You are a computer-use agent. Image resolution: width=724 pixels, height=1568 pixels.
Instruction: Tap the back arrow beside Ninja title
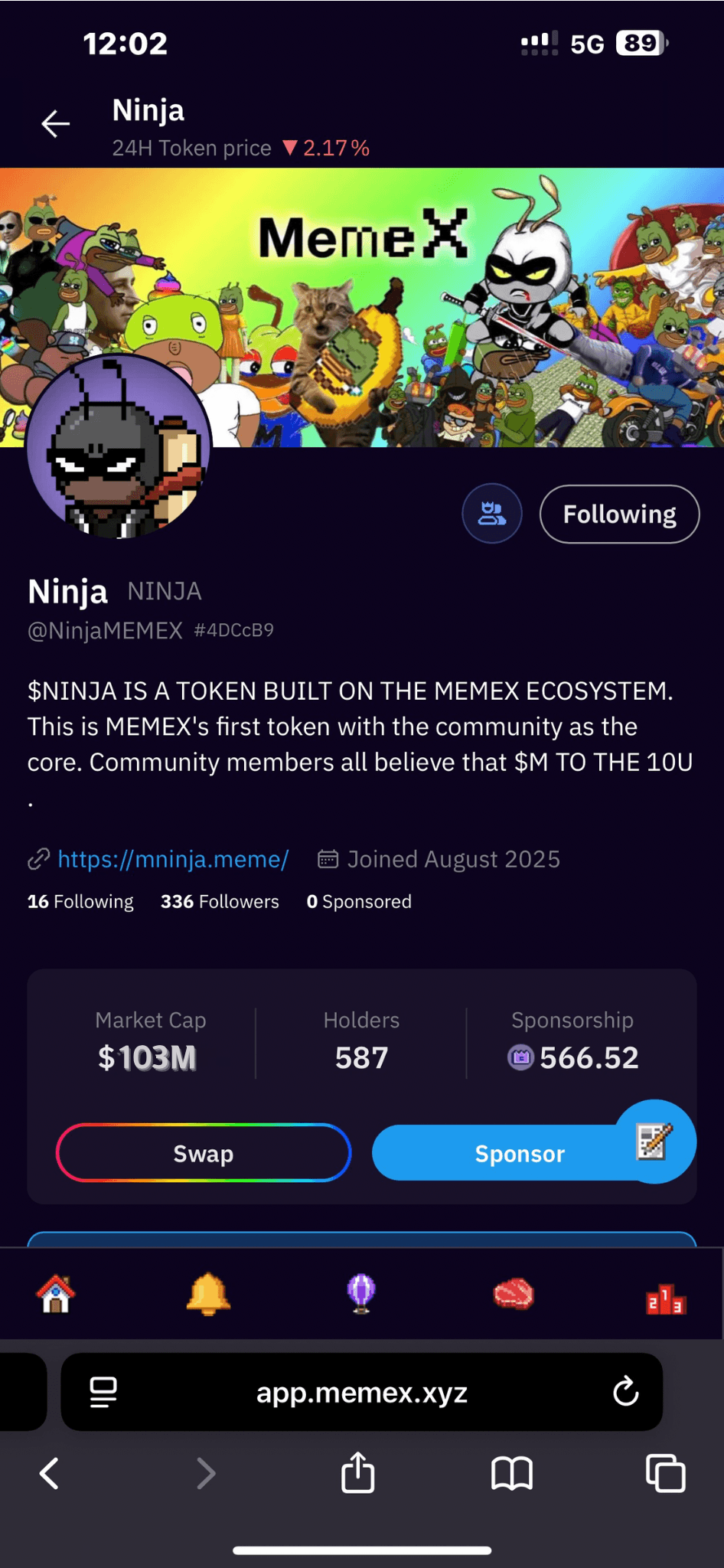coord(55,124)
